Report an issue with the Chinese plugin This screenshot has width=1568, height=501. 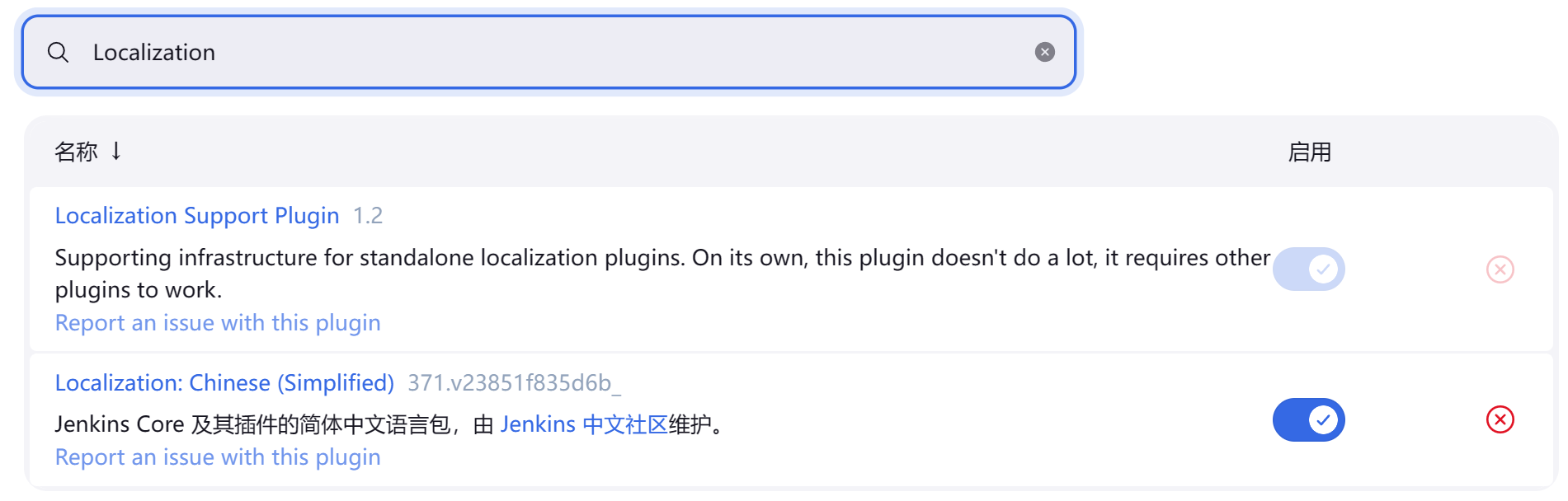[218, 457]
